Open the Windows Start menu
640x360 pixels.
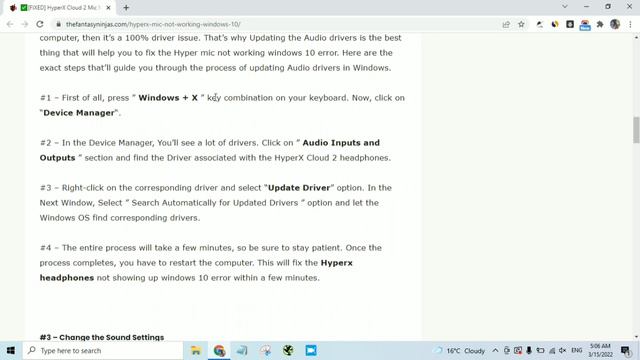click(x=11, y=351)
